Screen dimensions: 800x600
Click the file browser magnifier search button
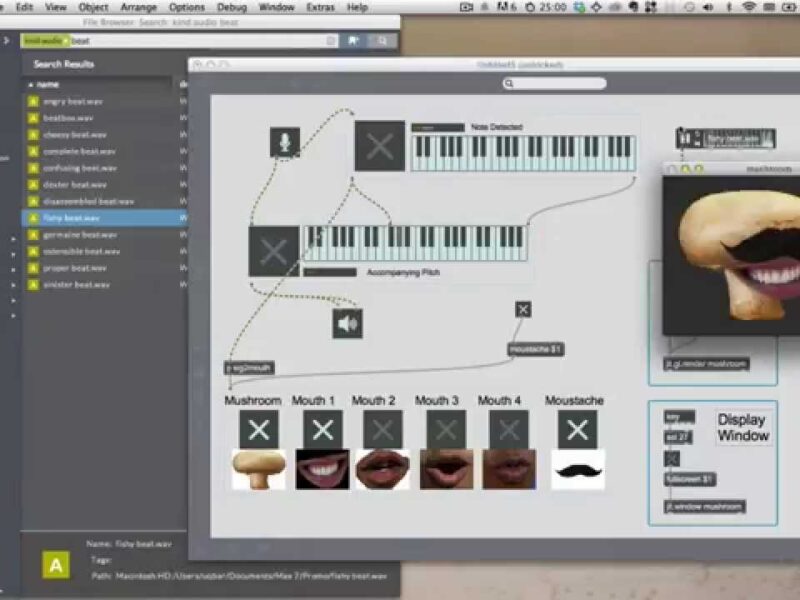[x=381, y=41]
